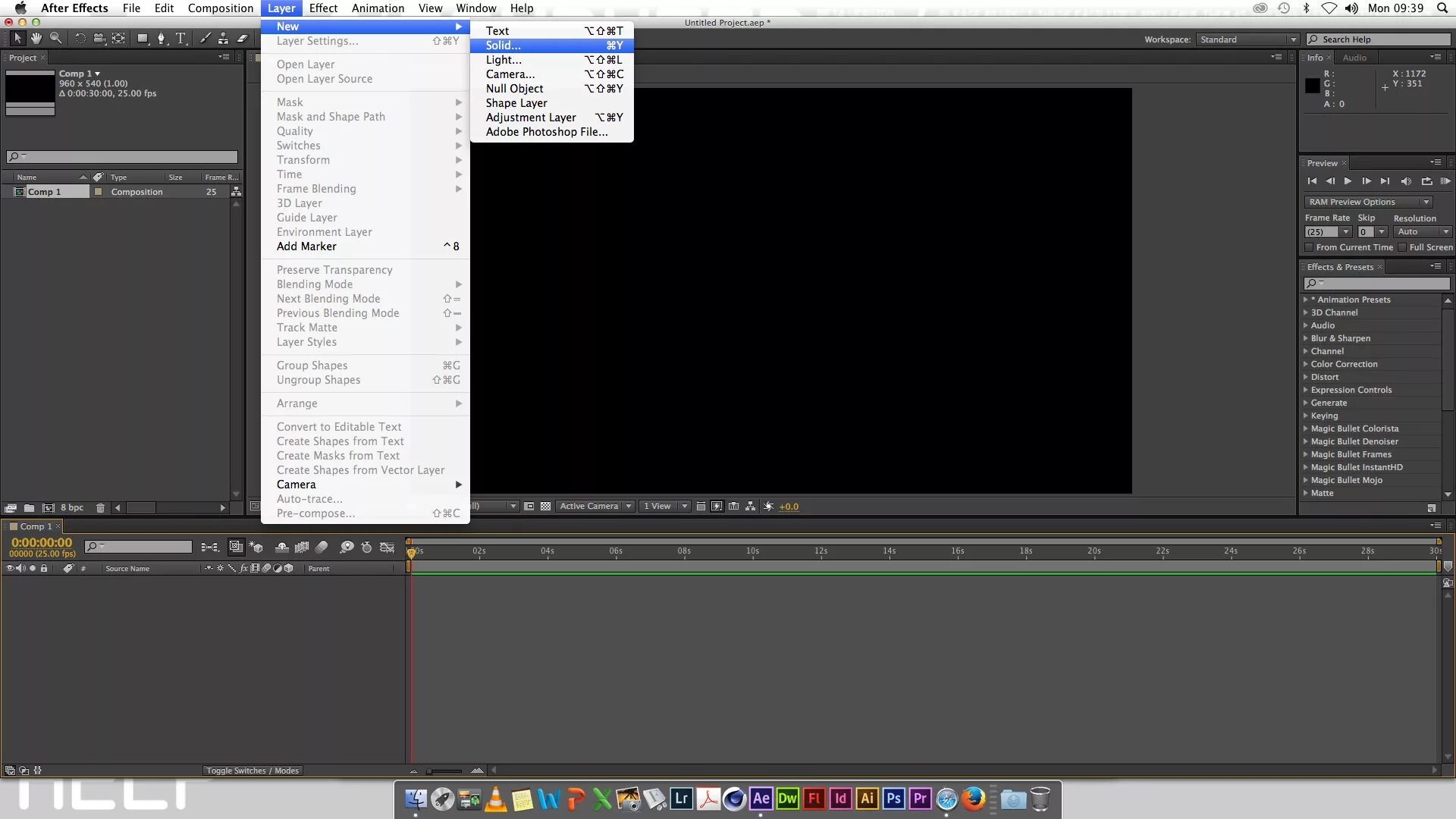Screen dimensions: 1456x819
Task: Toggle Pixel Aspect Ratio Correction in viewer
Action: click(701, 507)
